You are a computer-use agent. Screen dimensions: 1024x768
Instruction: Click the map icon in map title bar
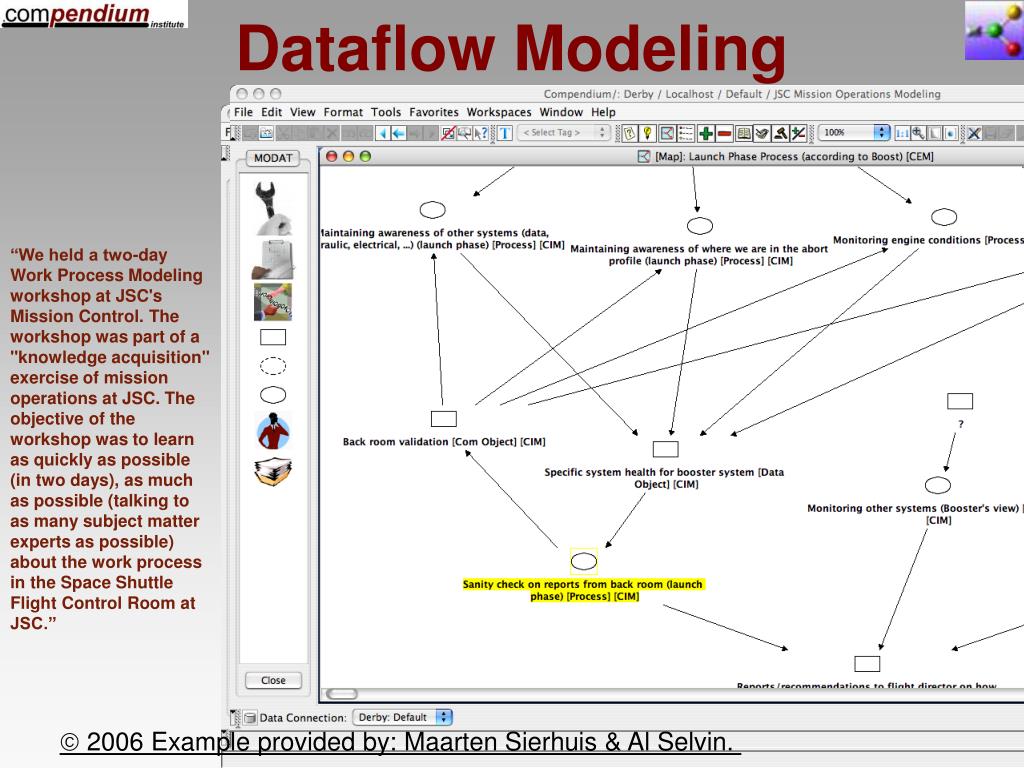pyautogui.click(x=644, y=156)
